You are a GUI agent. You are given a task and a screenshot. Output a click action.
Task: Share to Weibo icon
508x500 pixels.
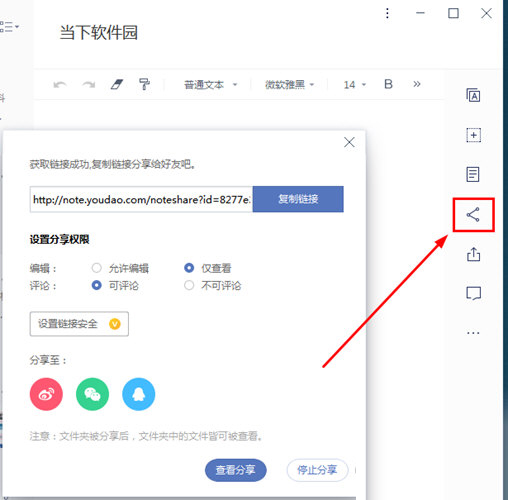pyautogui.click(x=46, y=394)
